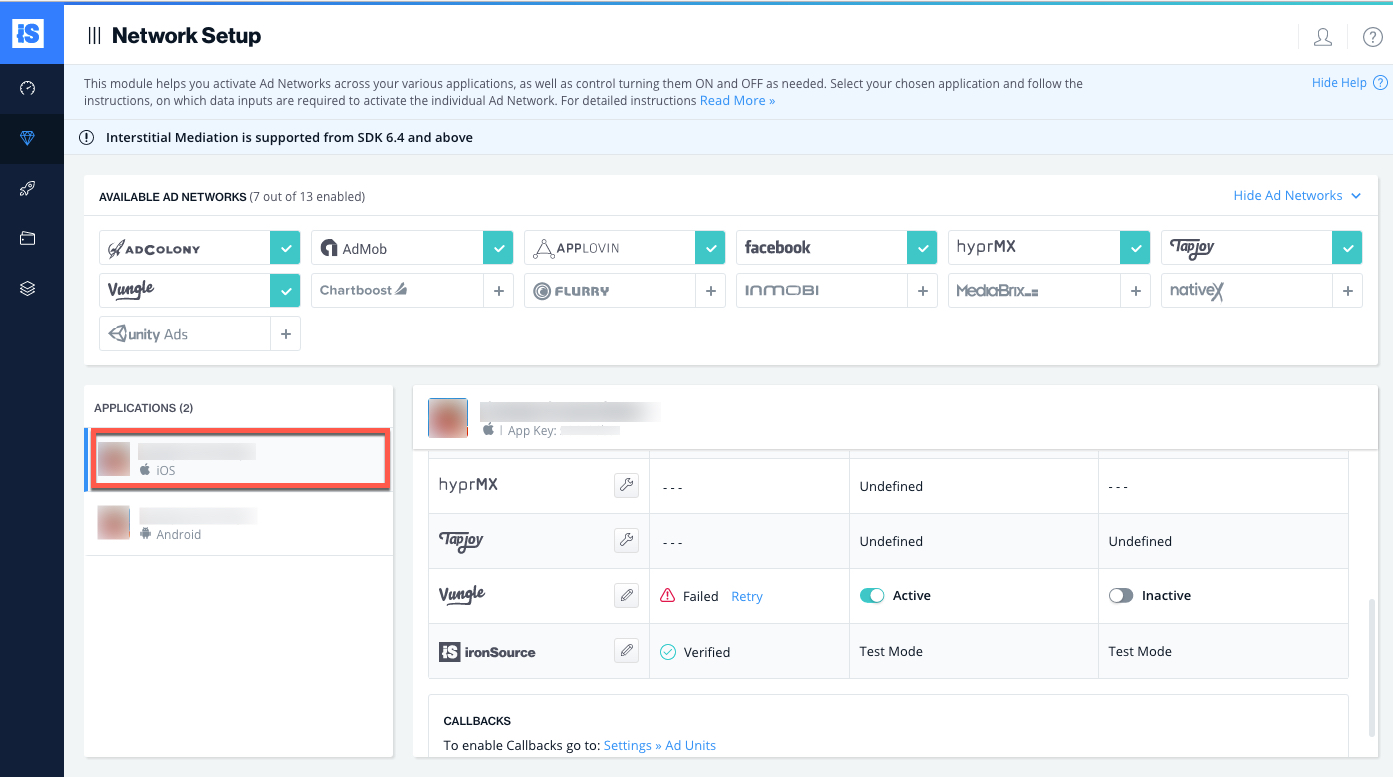Click the Read More link in the description

point(737,100)
